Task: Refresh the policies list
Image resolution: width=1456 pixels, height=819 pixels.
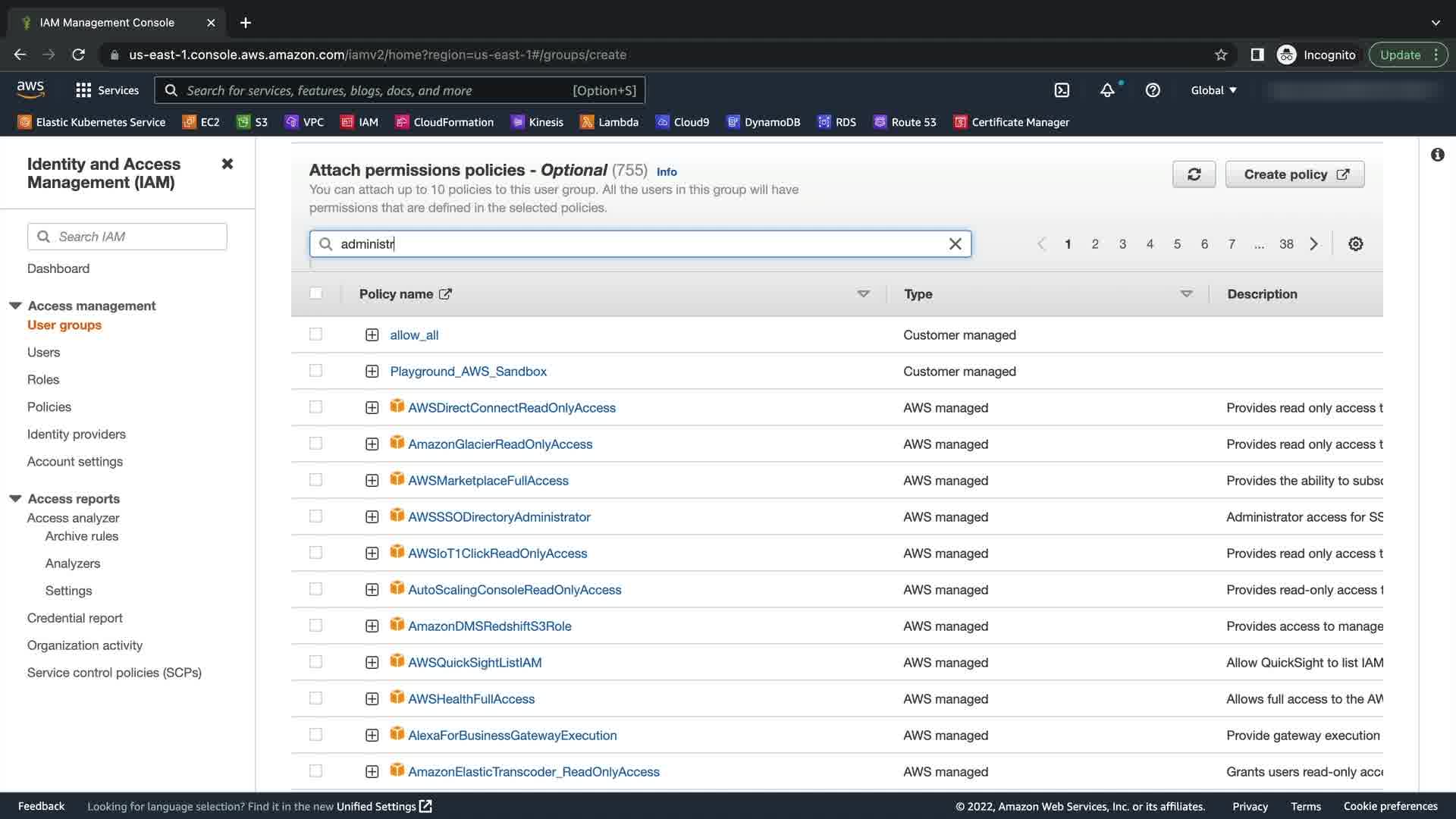Action: 1194,174
